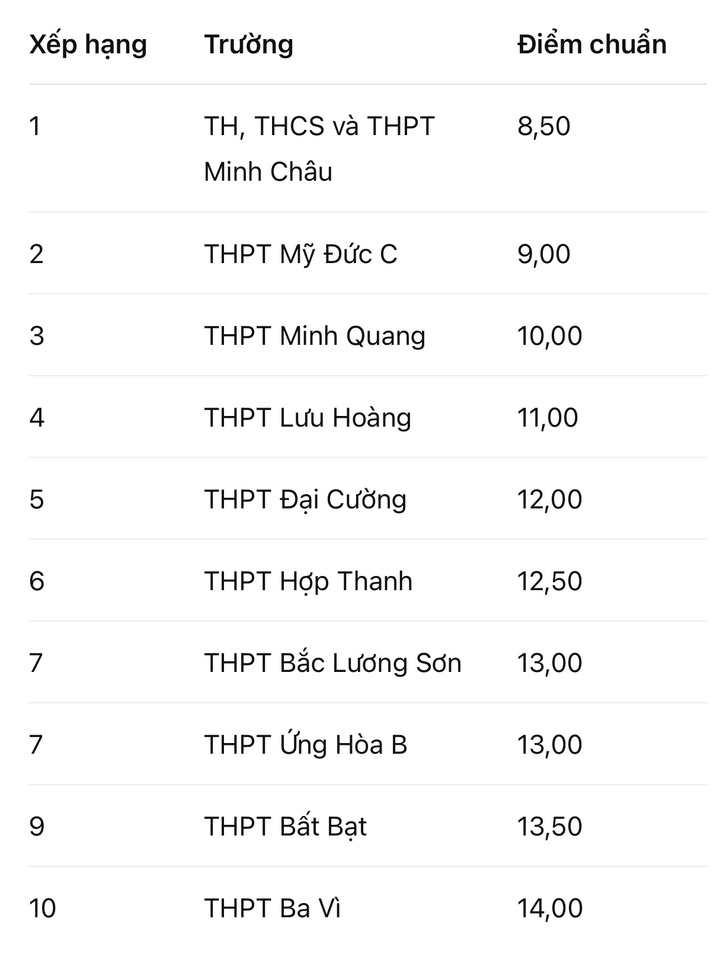Click rank number 10 in first column
720x970 pixels.
43,909
